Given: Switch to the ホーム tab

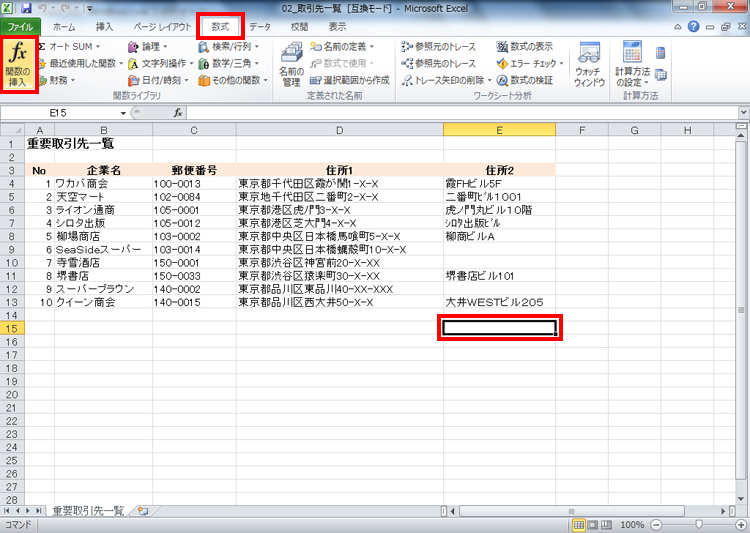Looking at the screenshot, I should point(64,27).
